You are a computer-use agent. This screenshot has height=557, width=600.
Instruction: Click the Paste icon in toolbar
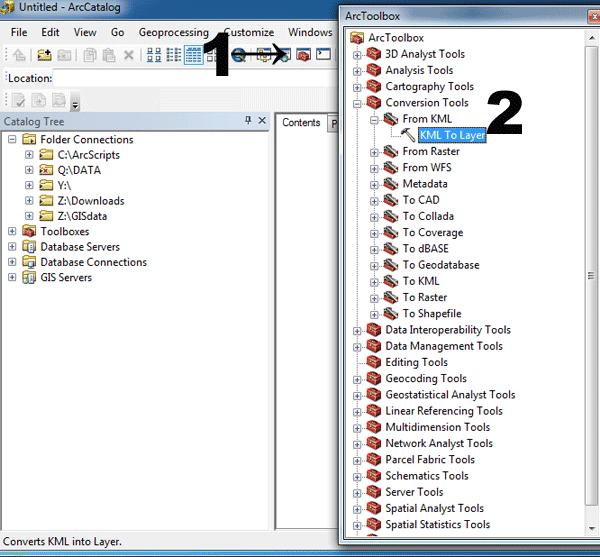click(109, 55)
